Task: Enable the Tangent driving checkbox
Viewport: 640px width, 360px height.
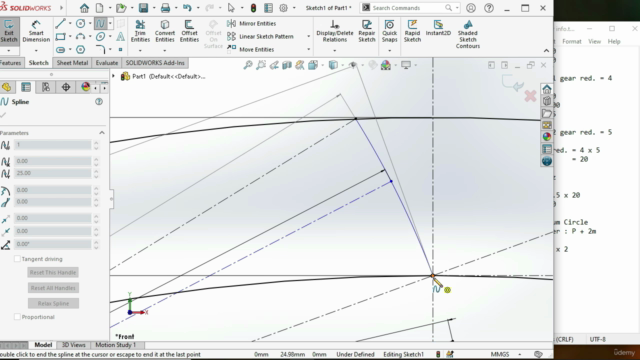Action: 17,259
